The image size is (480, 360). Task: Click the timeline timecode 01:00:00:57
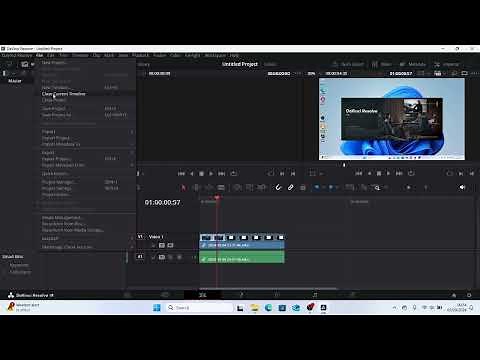click(x=162, y=202)
